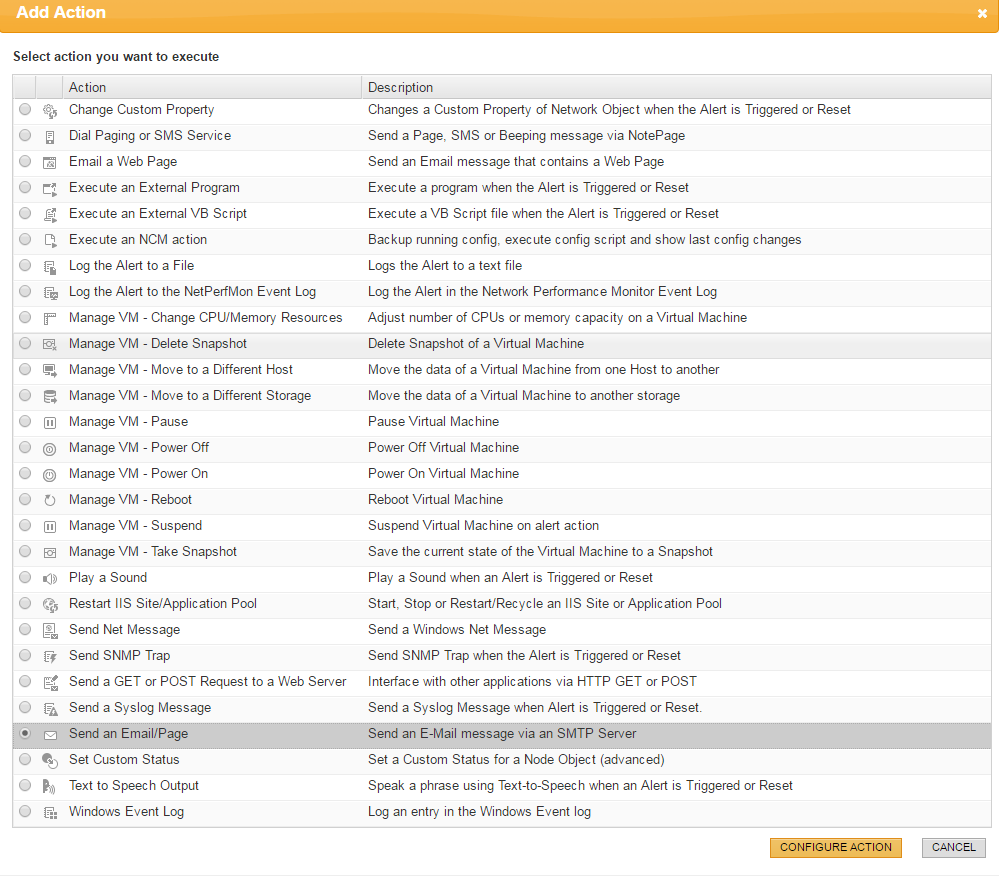Screen dimensions: 999x876
Task: Click the Manage VM Suspend icon
Action: [x=50, y=527]
